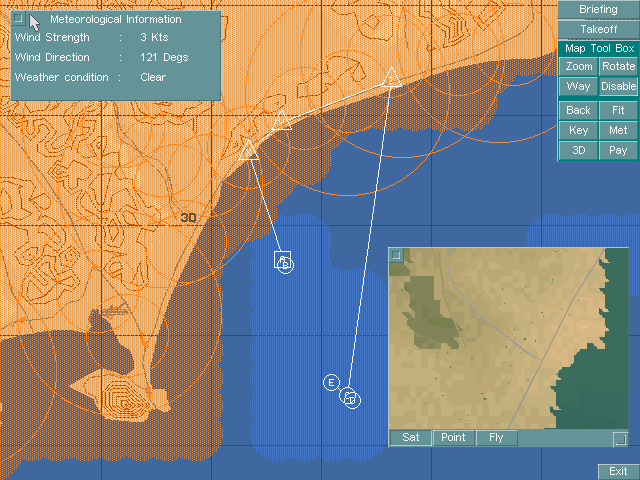The image size is (640, 480).
Task: Switch to the Point tab
Action: 453,438
